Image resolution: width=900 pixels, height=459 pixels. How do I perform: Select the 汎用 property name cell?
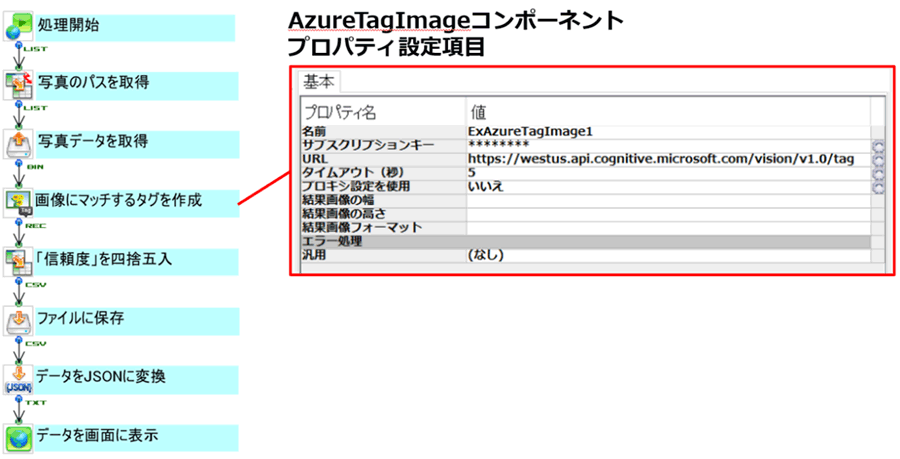click(383, 256)
